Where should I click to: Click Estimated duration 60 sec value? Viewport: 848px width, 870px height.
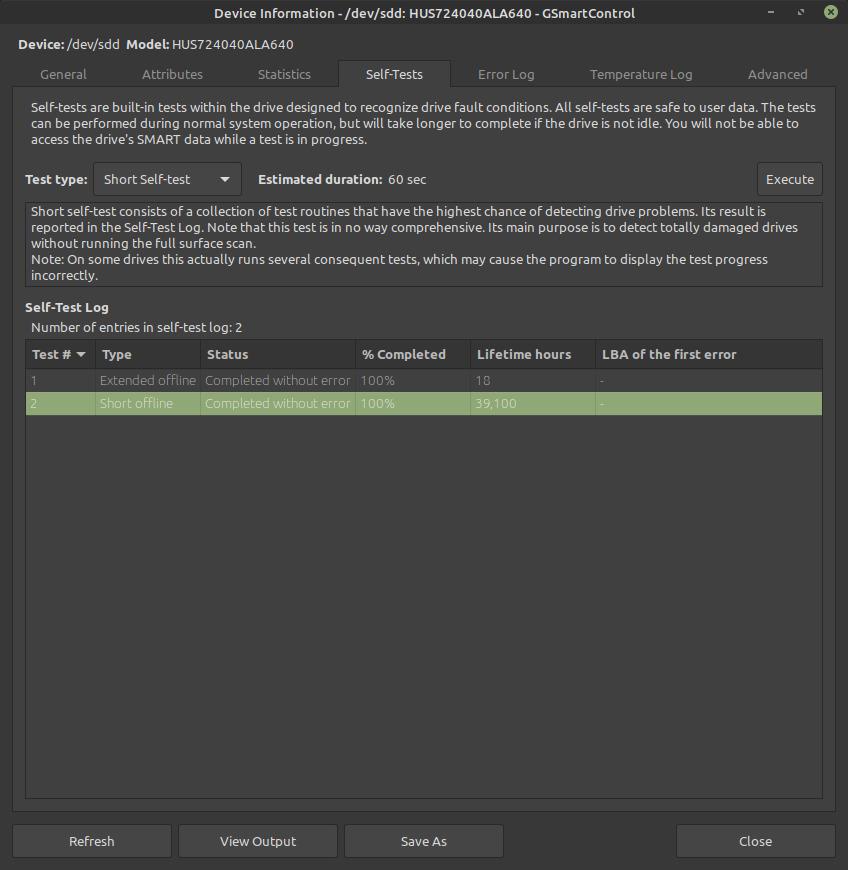tap(407, 179)
